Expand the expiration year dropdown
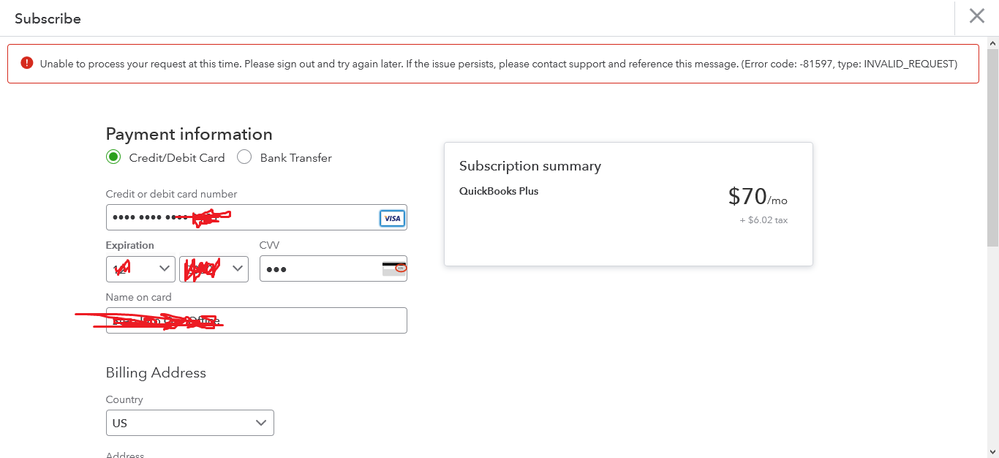Image resolution: width=999 pixels, height=458 pixels. click(x=214, y=268)
